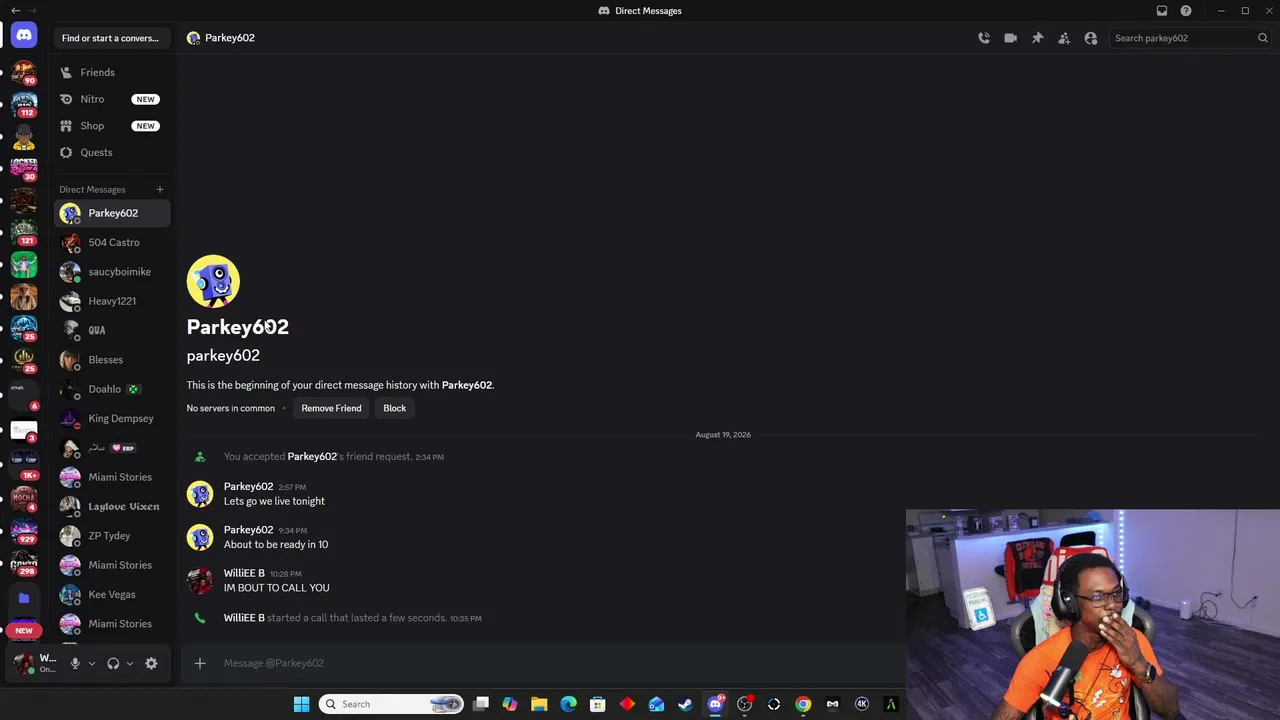
Task: Click the Discord icon in the taskbar
Action: [715, 704]
